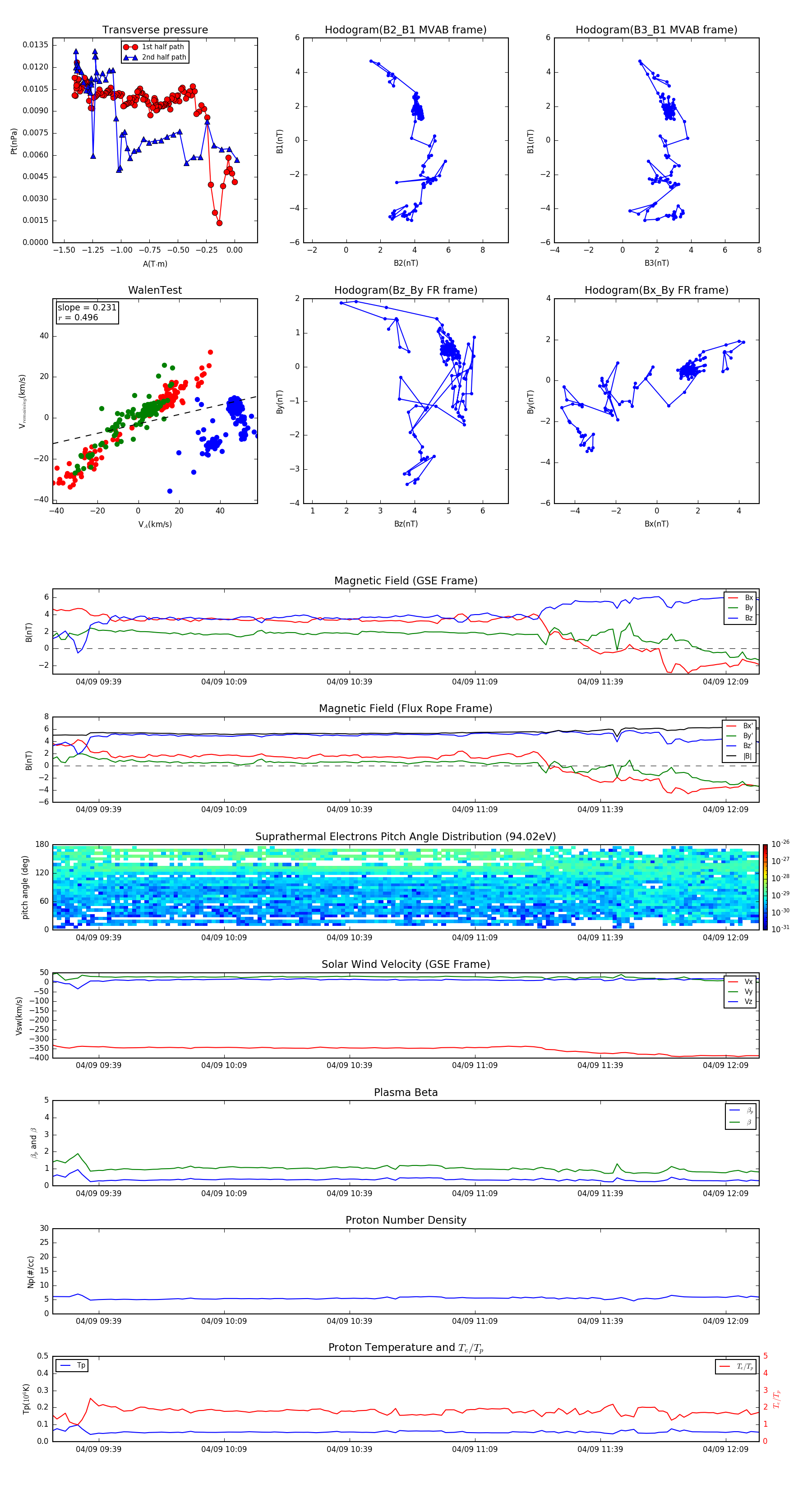Click the 'Plasma Beta' title

point(406,1093)
